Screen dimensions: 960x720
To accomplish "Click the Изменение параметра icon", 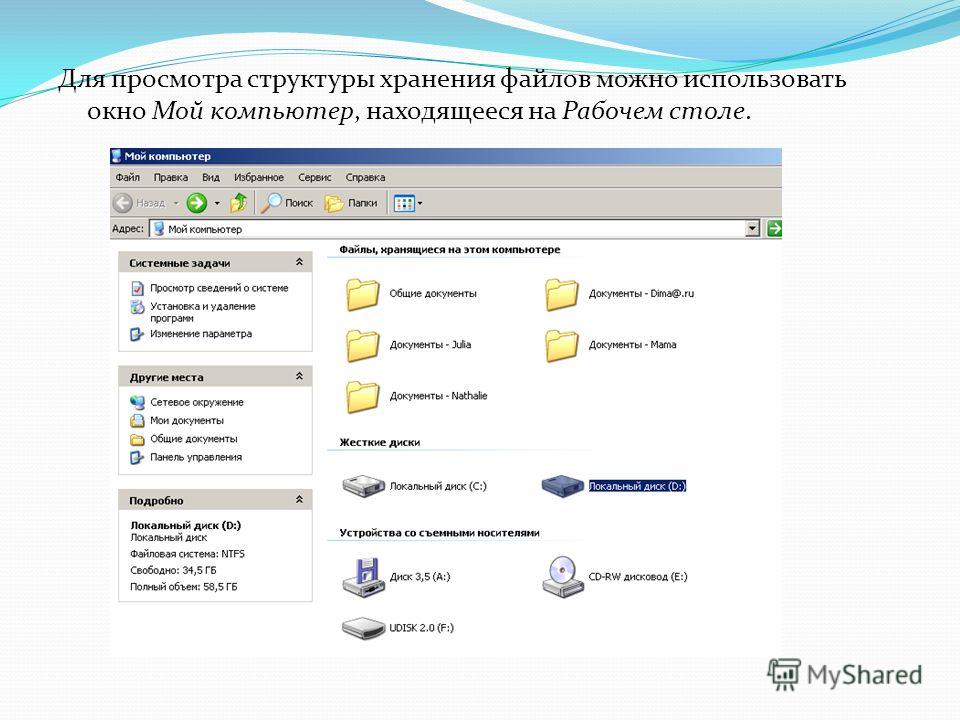I will [x=137, y=334].
